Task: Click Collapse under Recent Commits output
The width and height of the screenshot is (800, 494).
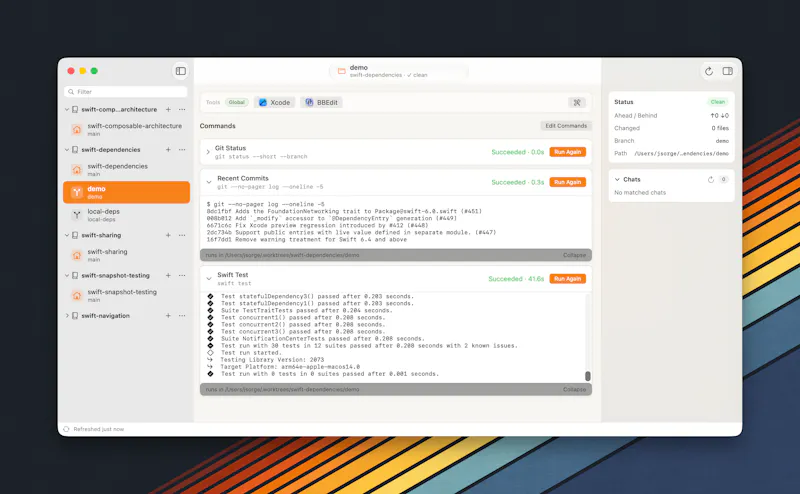Action: click(574, 255)
